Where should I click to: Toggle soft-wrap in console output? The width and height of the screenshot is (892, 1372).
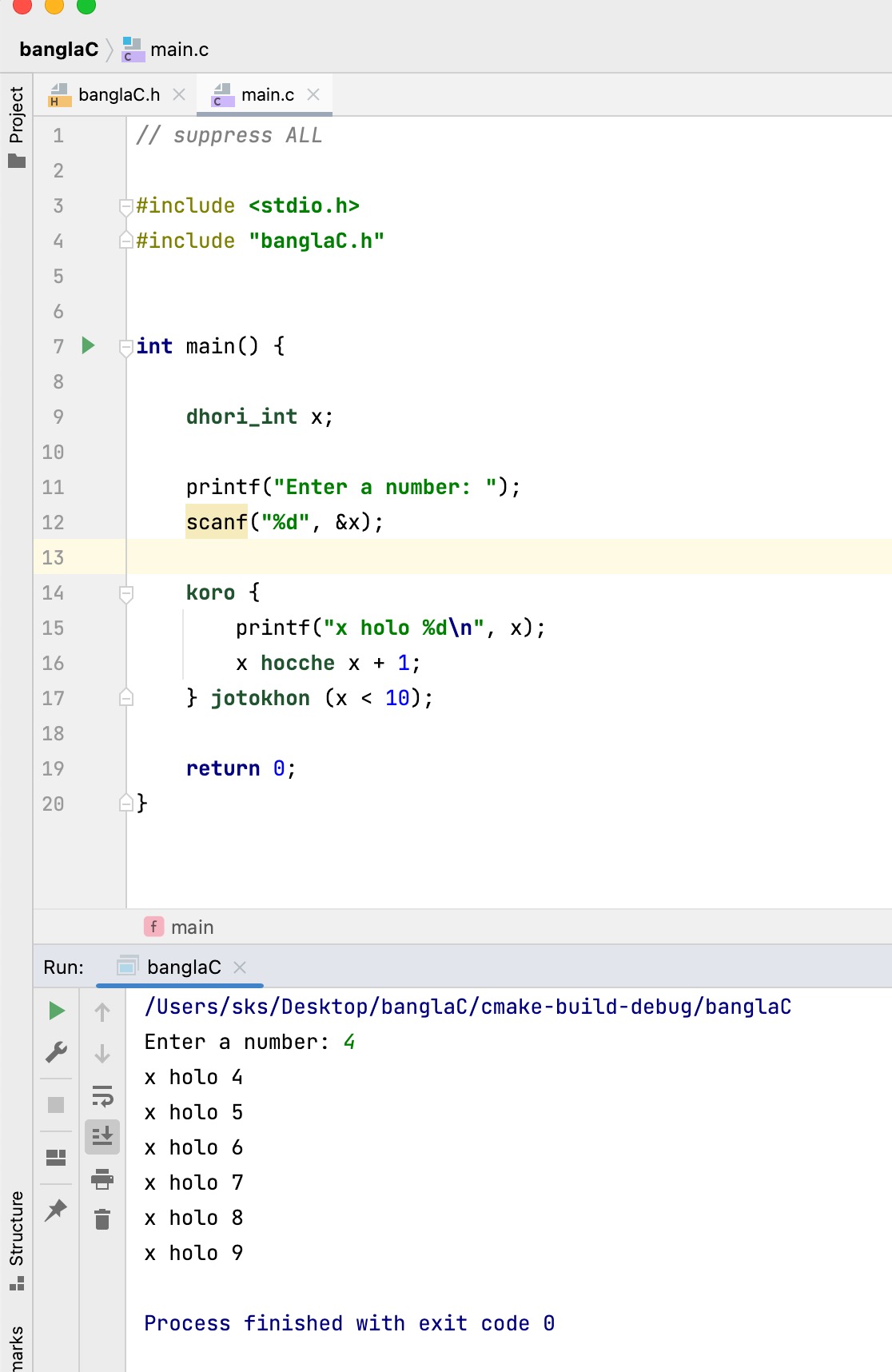pos(102,1095)
